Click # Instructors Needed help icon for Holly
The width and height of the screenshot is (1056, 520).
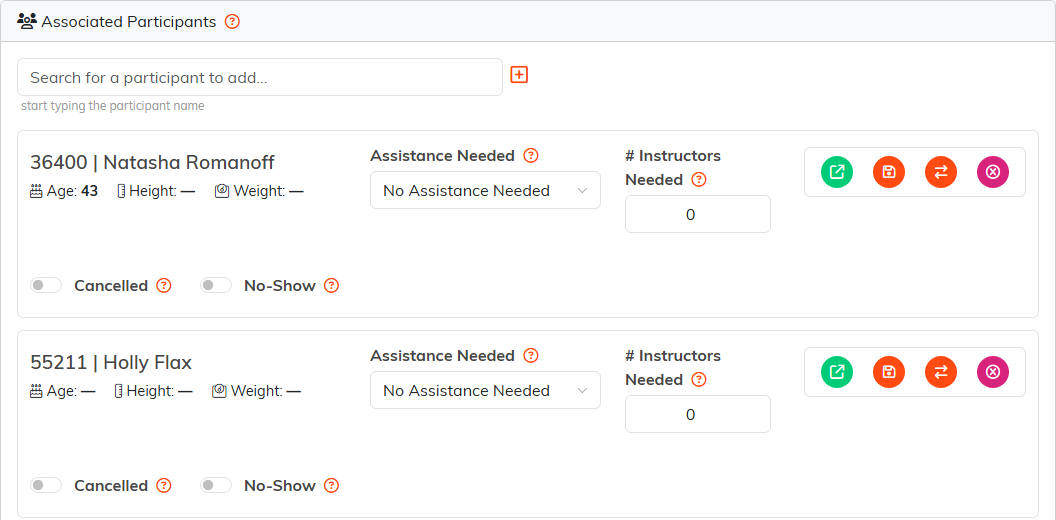pyautogui.click(x=699, y=379)
